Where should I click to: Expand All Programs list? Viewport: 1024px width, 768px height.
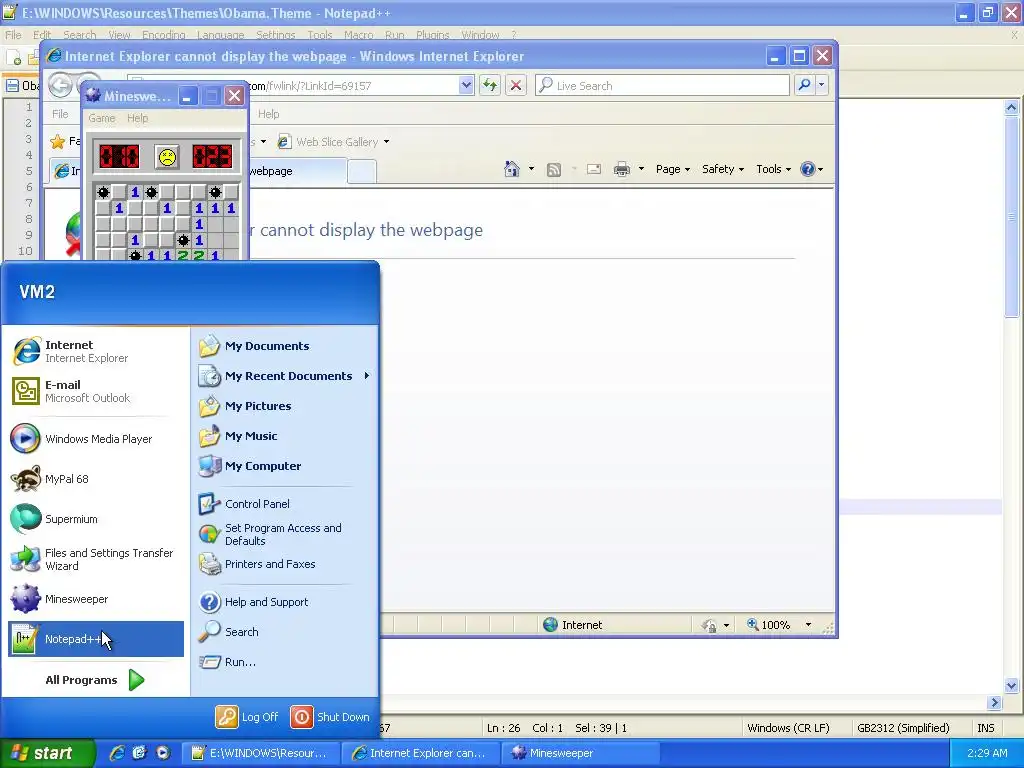coord(95,680)
